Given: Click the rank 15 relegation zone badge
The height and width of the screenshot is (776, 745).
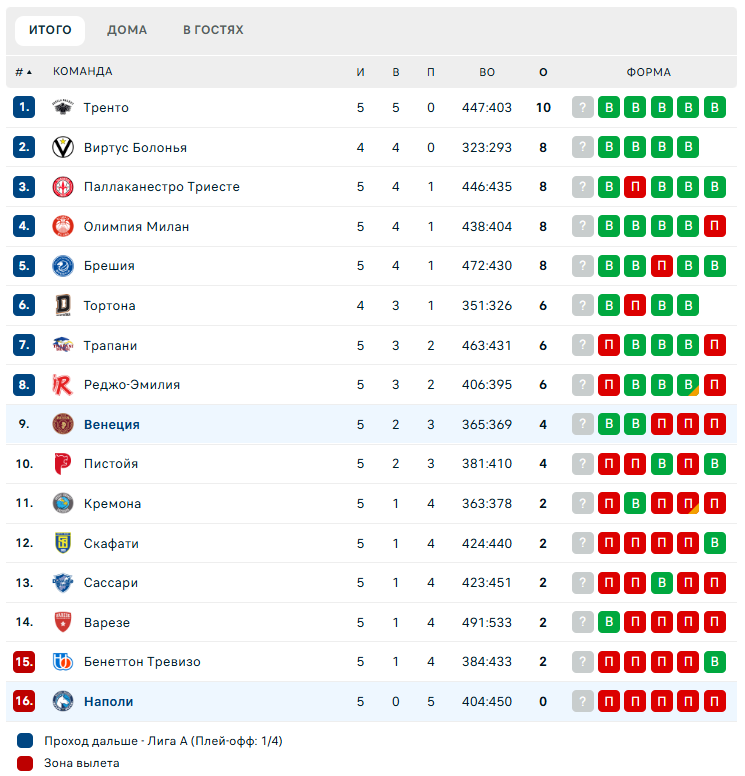Looking at the screenshot, I should point(25,662).
